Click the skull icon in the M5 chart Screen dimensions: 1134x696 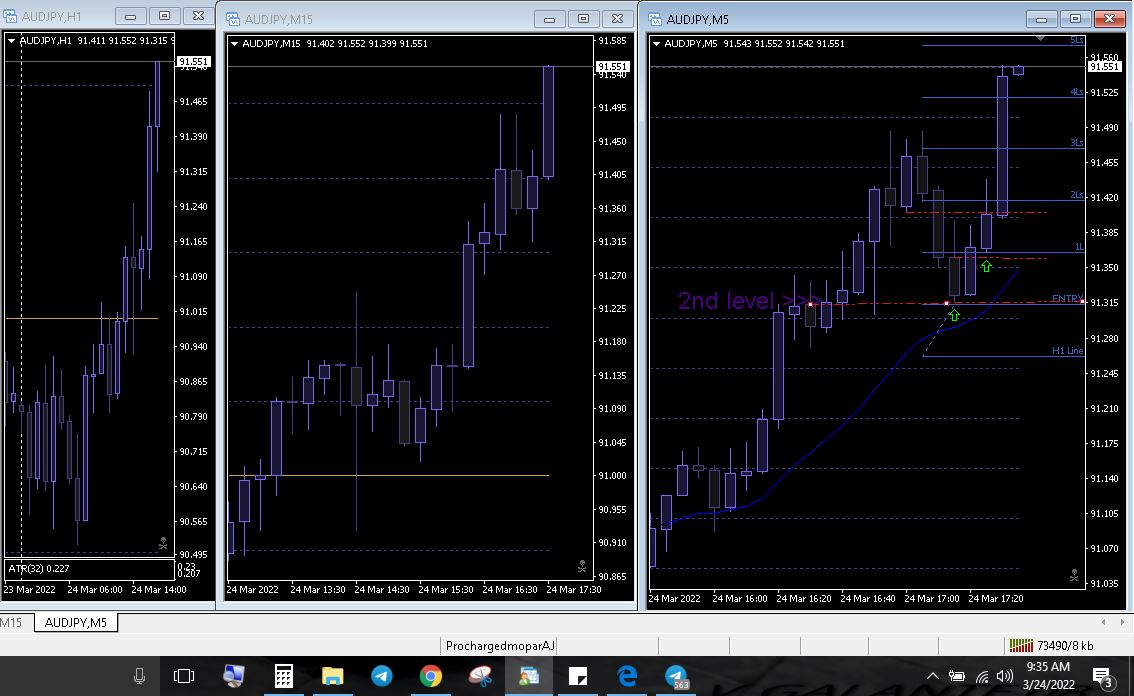1074,575
